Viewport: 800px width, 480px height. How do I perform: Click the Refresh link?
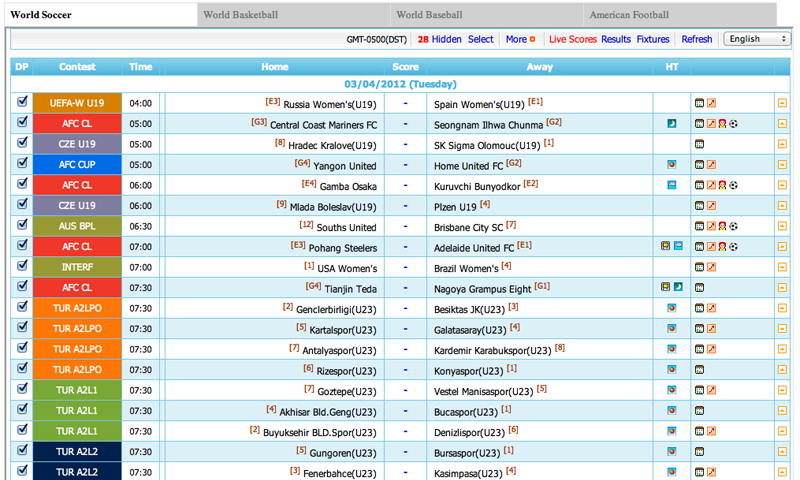click(x=696, y=40)
